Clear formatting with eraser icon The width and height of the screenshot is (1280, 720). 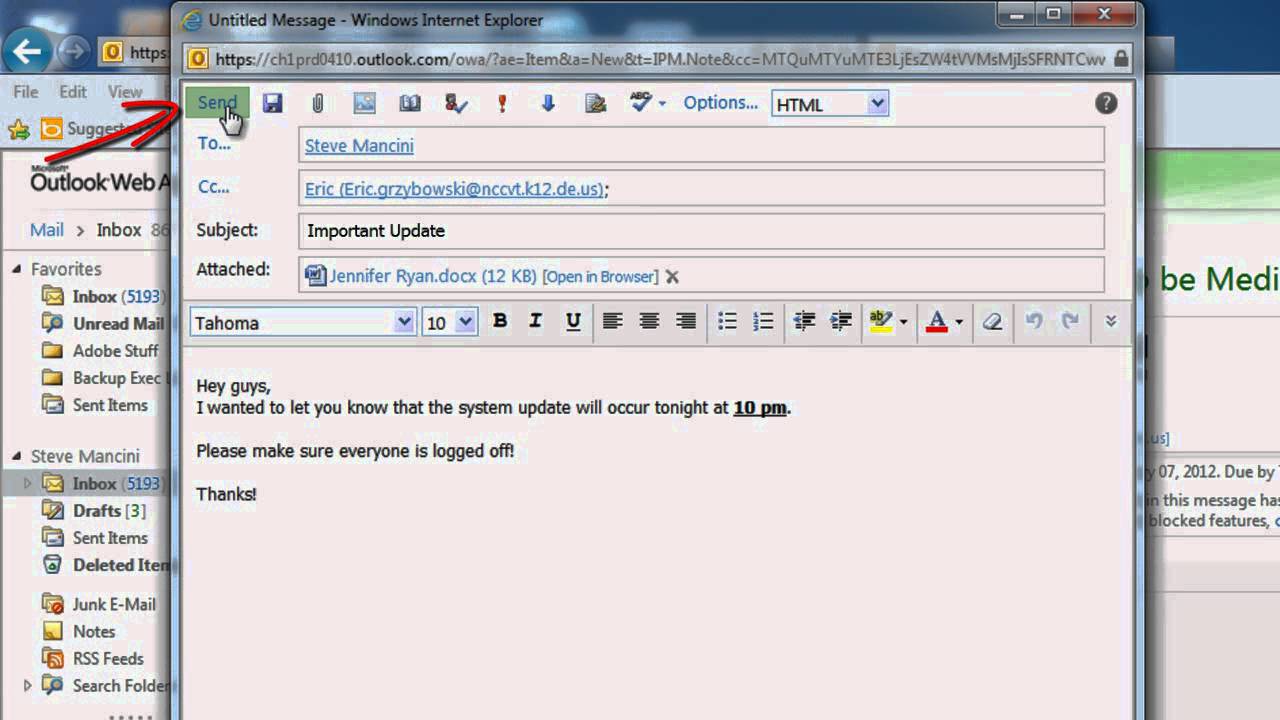click(x=992, y=321)
